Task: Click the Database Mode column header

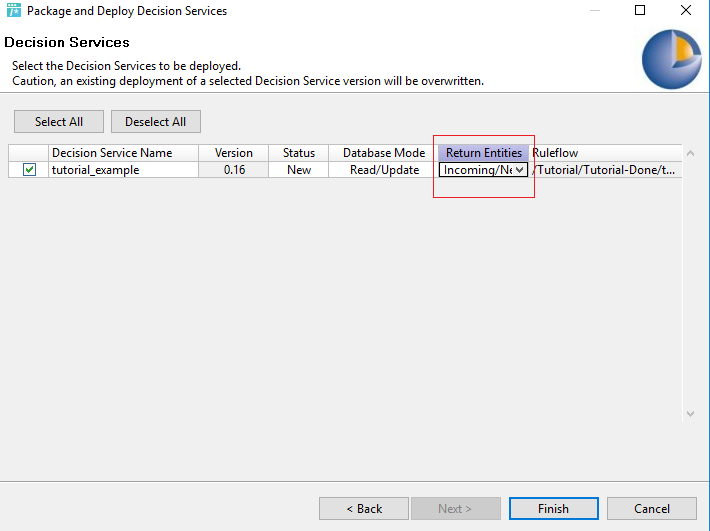Action: click(384, 153)
